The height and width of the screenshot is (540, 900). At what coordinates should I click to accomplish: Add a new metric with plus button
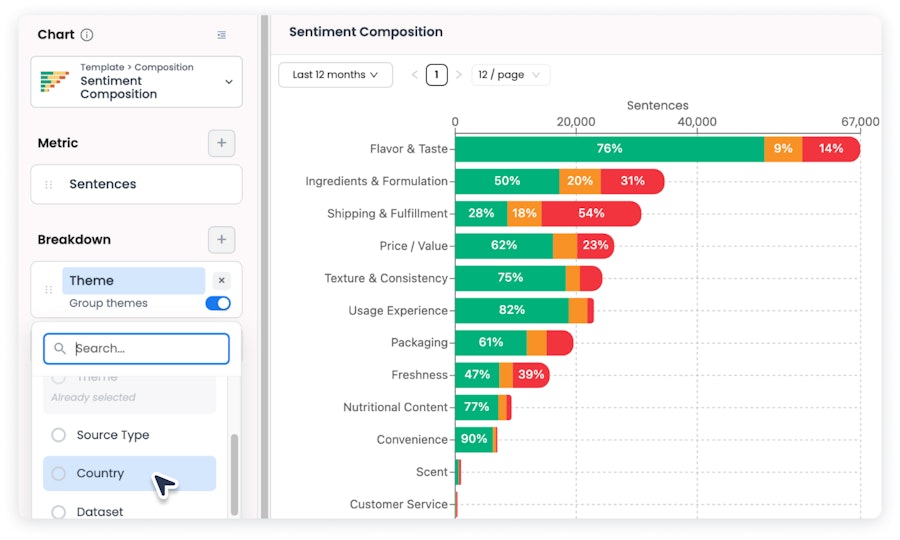coord(222,143)
